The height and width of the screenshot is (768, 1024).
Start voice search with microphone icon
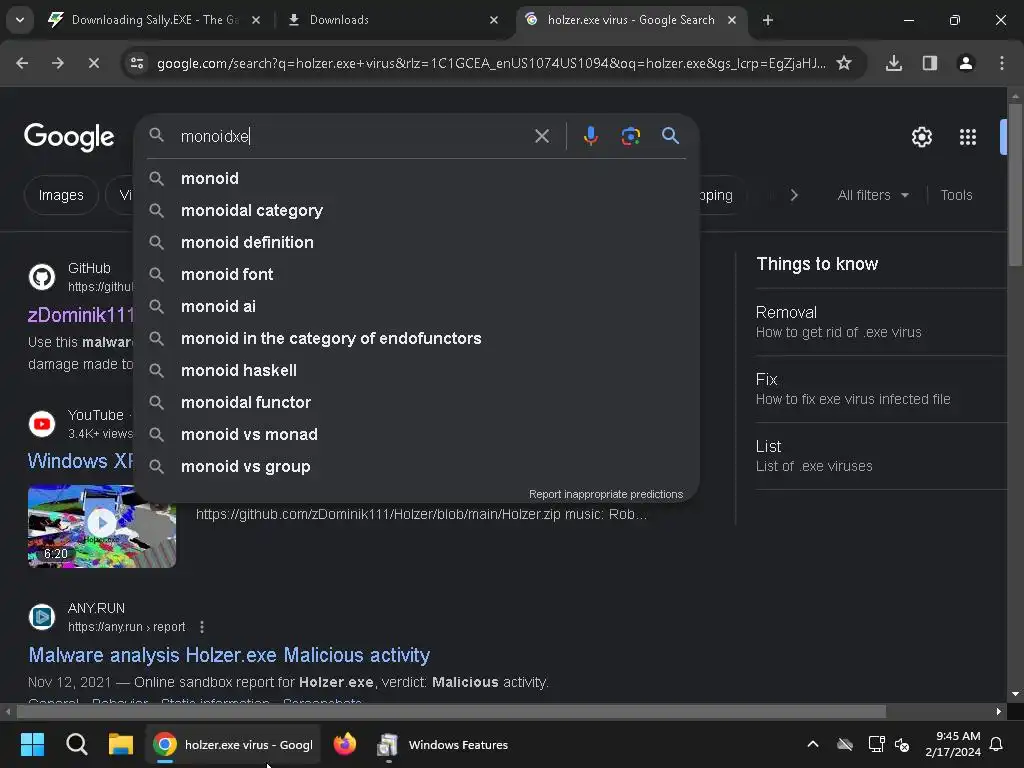(x=591, y=136)
